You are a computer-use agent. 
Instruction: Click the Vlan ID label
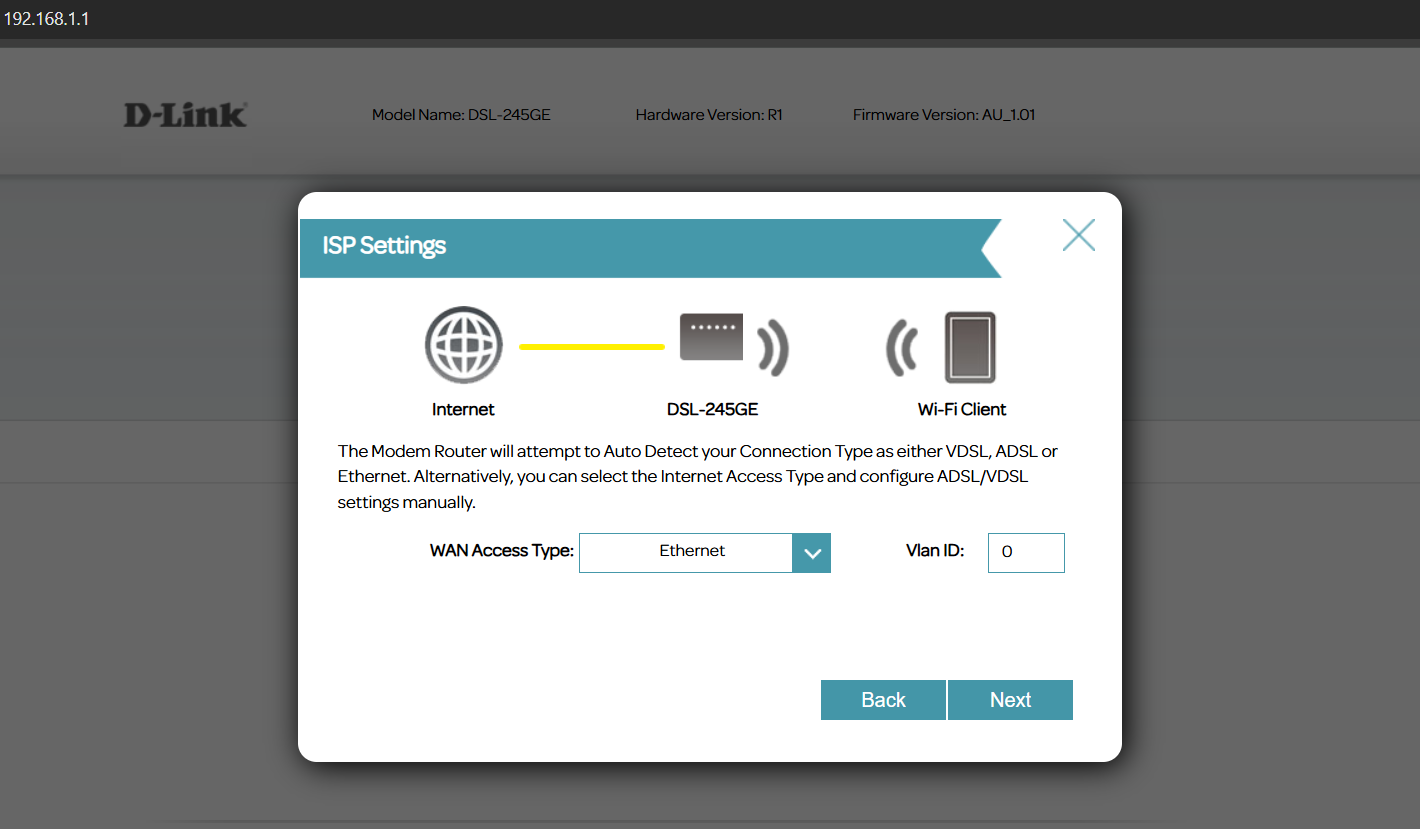[x=934, y=551]
